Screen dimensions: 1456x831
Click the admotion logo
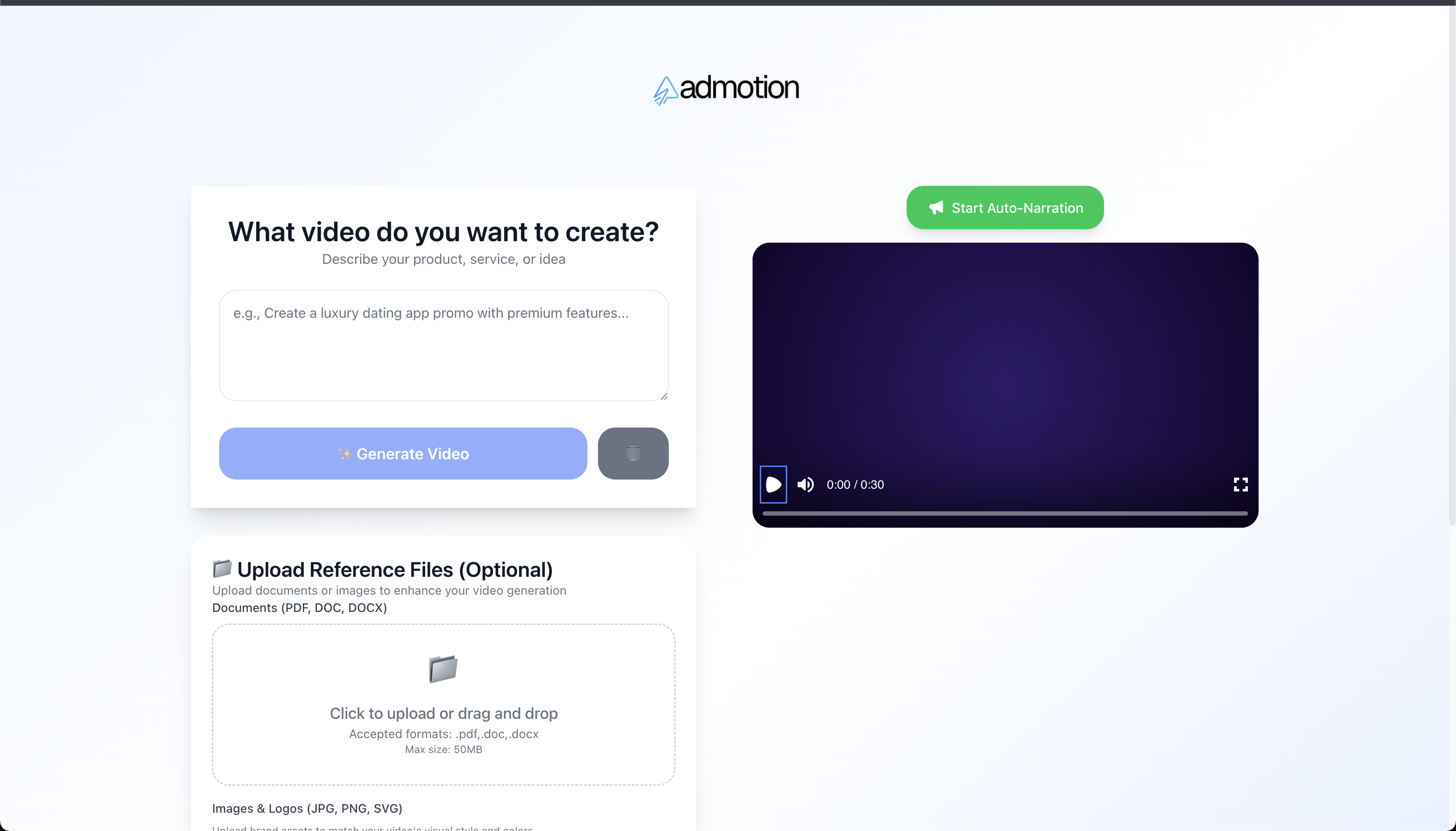pos(726,89)
